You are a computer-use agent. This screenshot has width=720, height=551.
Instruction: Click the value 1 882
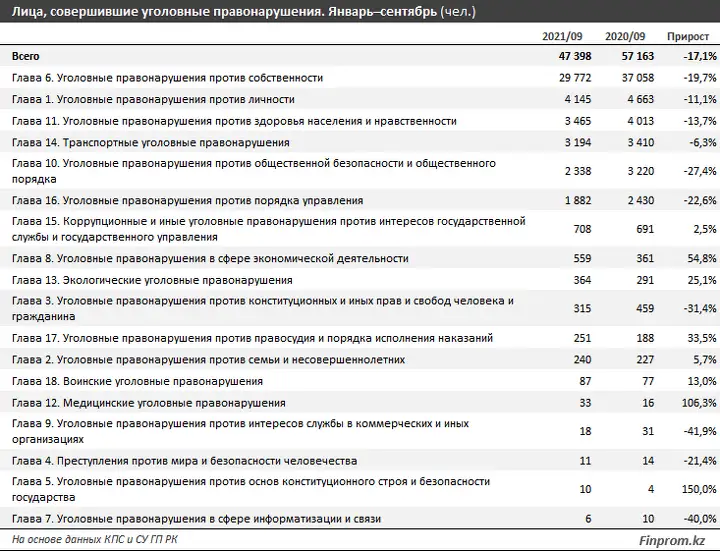coord(578,201)
